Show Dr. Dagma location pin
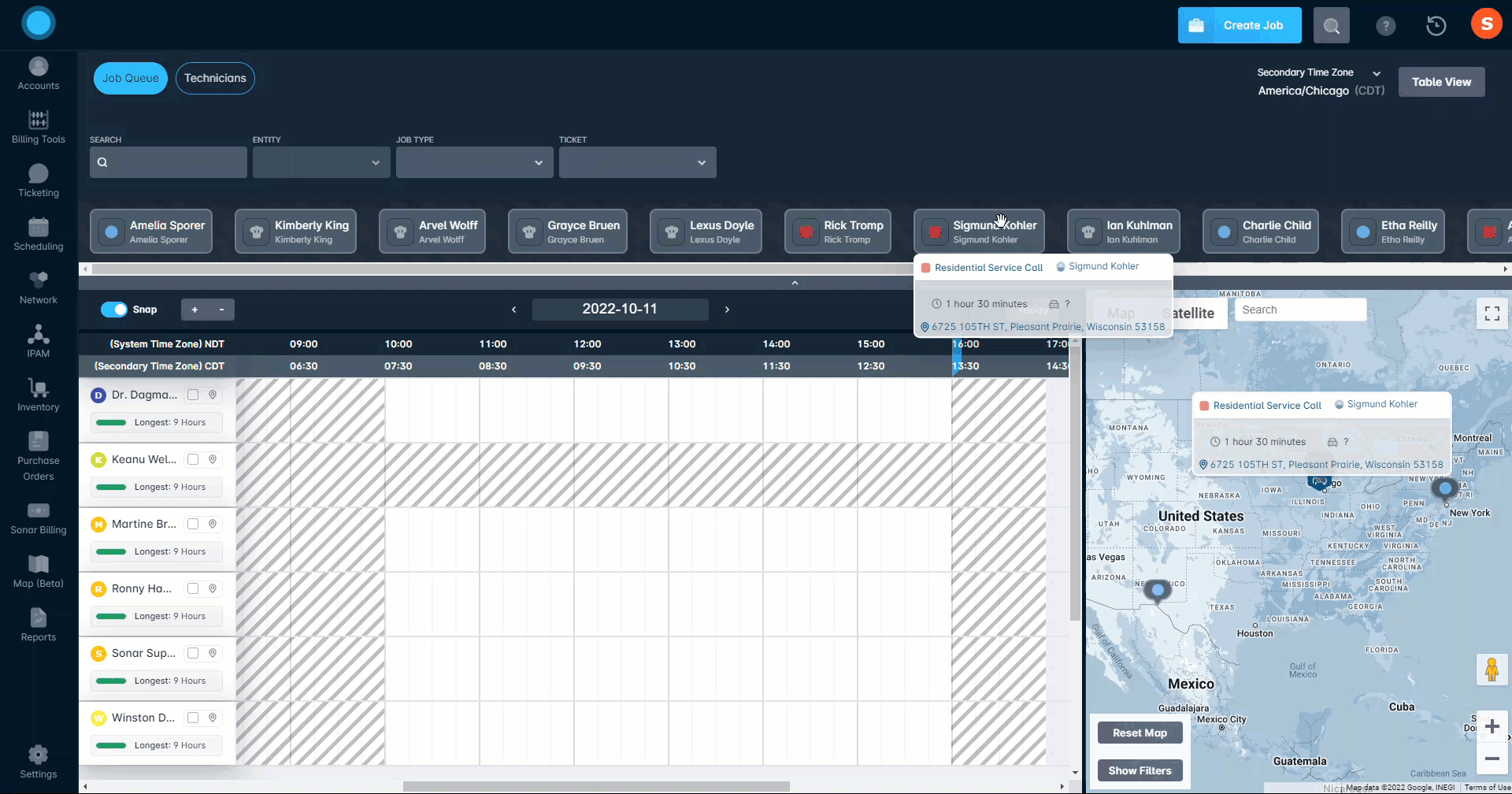The image size is (1512, 794). [x=213, y=395]
